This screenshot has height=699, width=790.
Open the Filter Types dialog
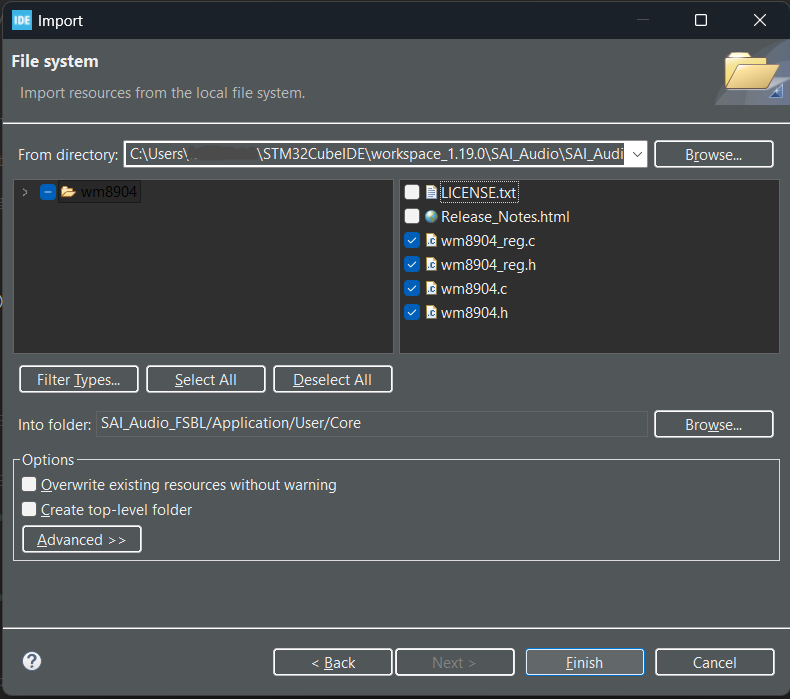79,380
